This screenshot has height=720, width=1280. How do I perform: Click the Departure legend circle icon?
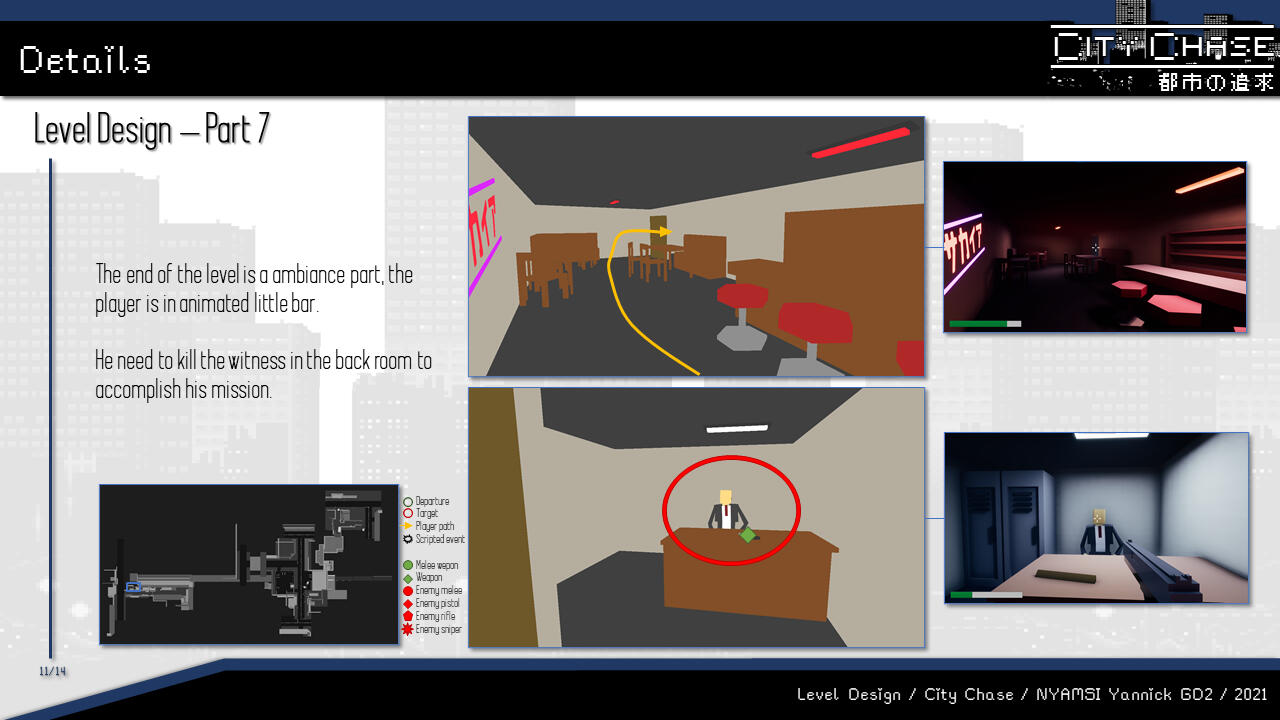408,501
